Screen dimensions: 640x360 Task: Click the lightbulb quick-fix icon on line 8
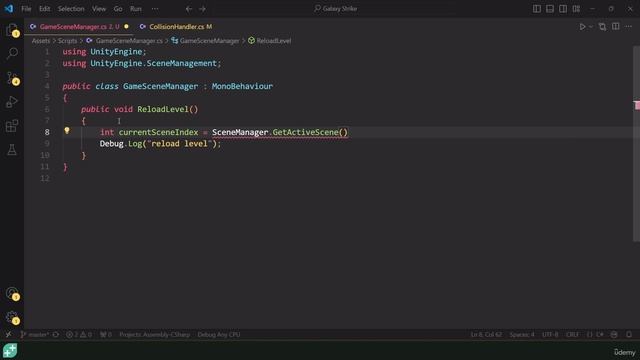(67, 131)
